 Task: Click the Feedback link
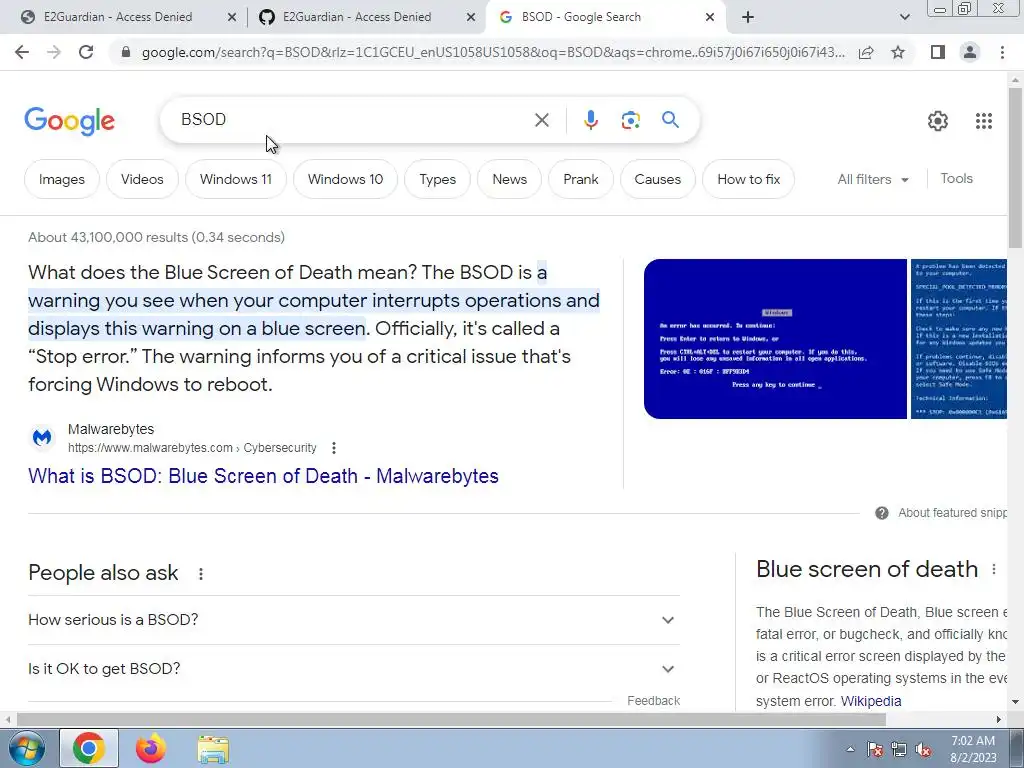tap(653, 701)
